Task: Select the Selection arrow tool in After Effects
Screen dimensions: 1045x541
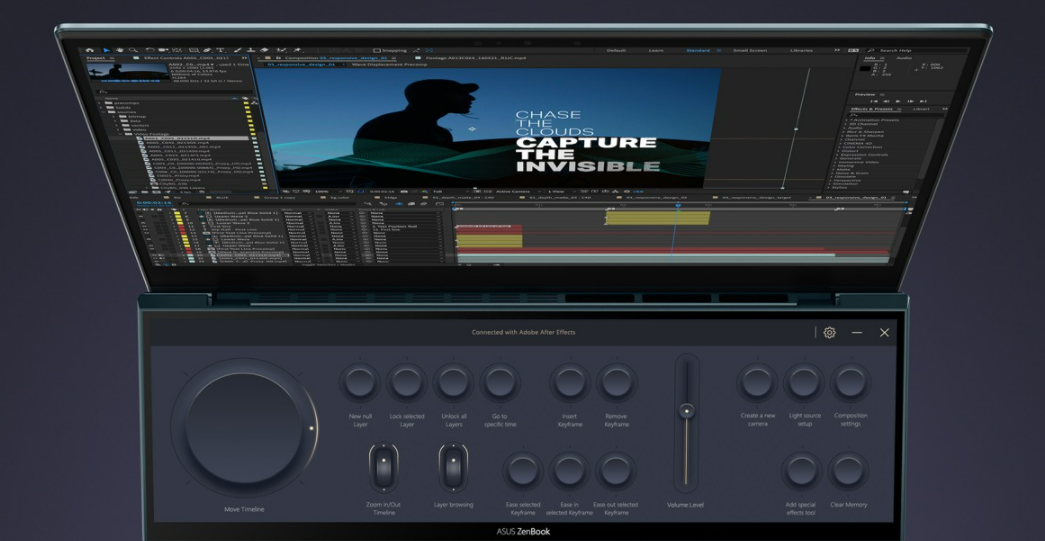Action: 108,50
